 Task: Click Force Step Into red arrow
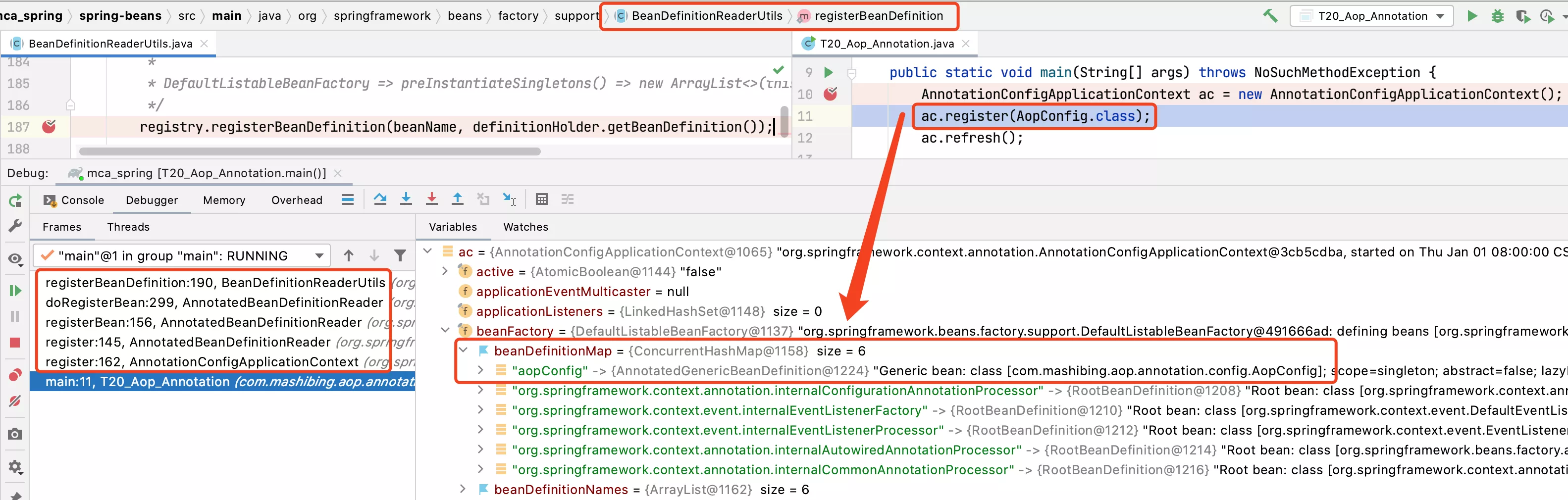click(431, 199)
